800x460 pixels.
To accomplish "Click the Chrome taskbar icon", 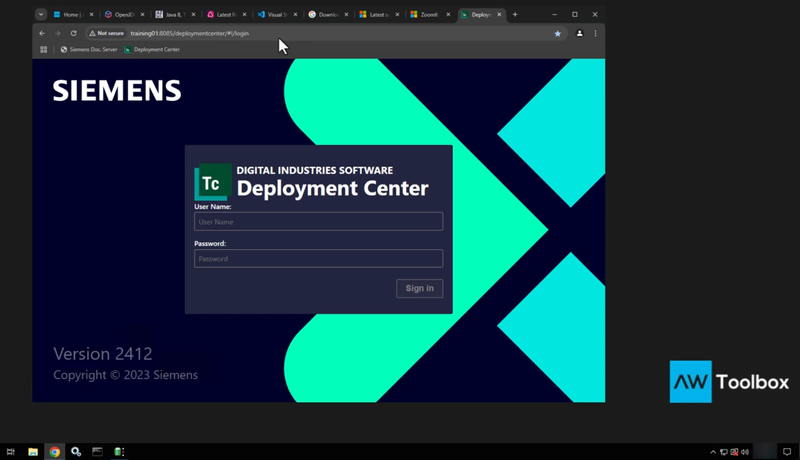I will (x=55, y=451).
